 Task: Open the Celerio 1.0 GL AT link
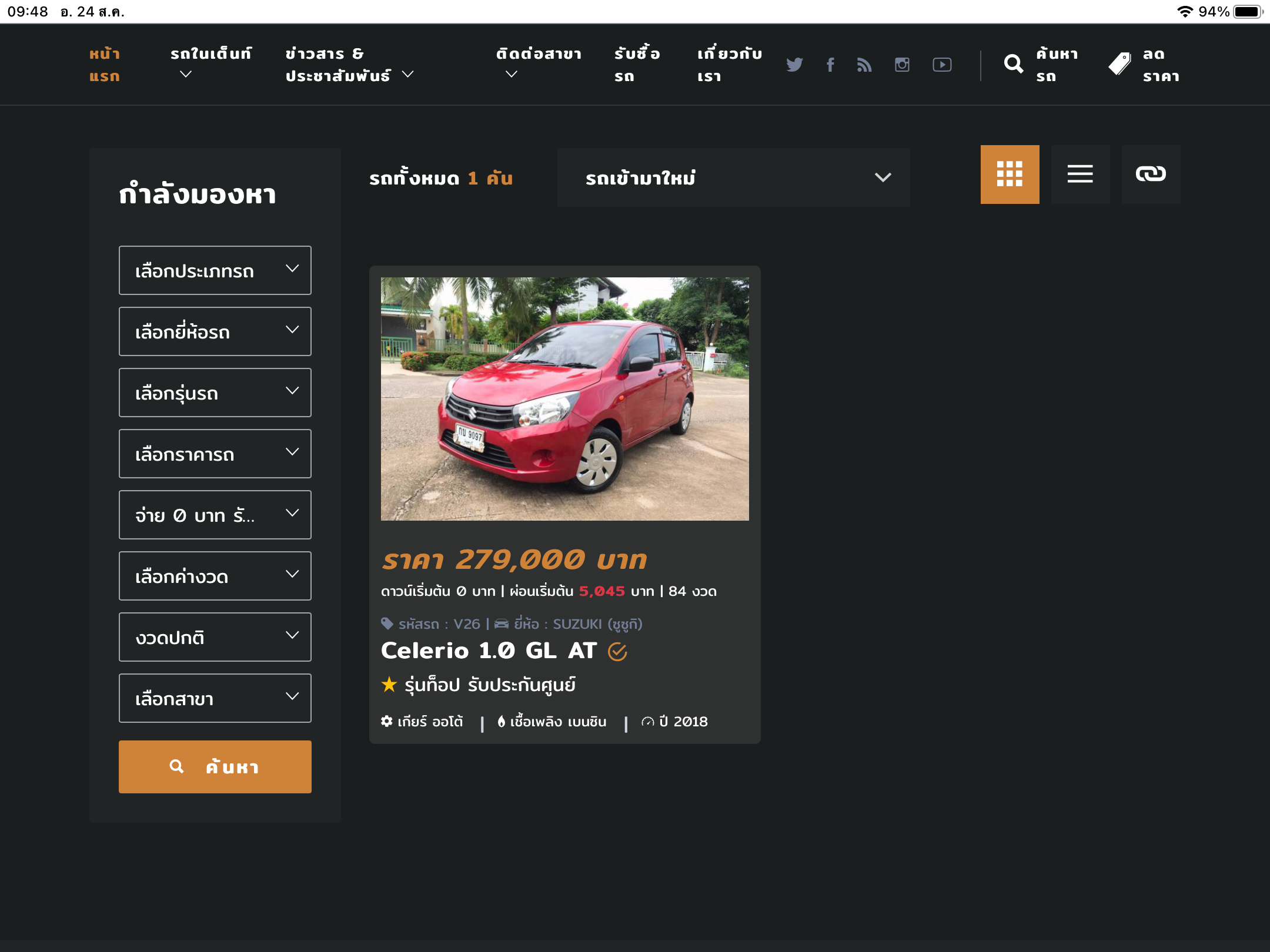489,651
